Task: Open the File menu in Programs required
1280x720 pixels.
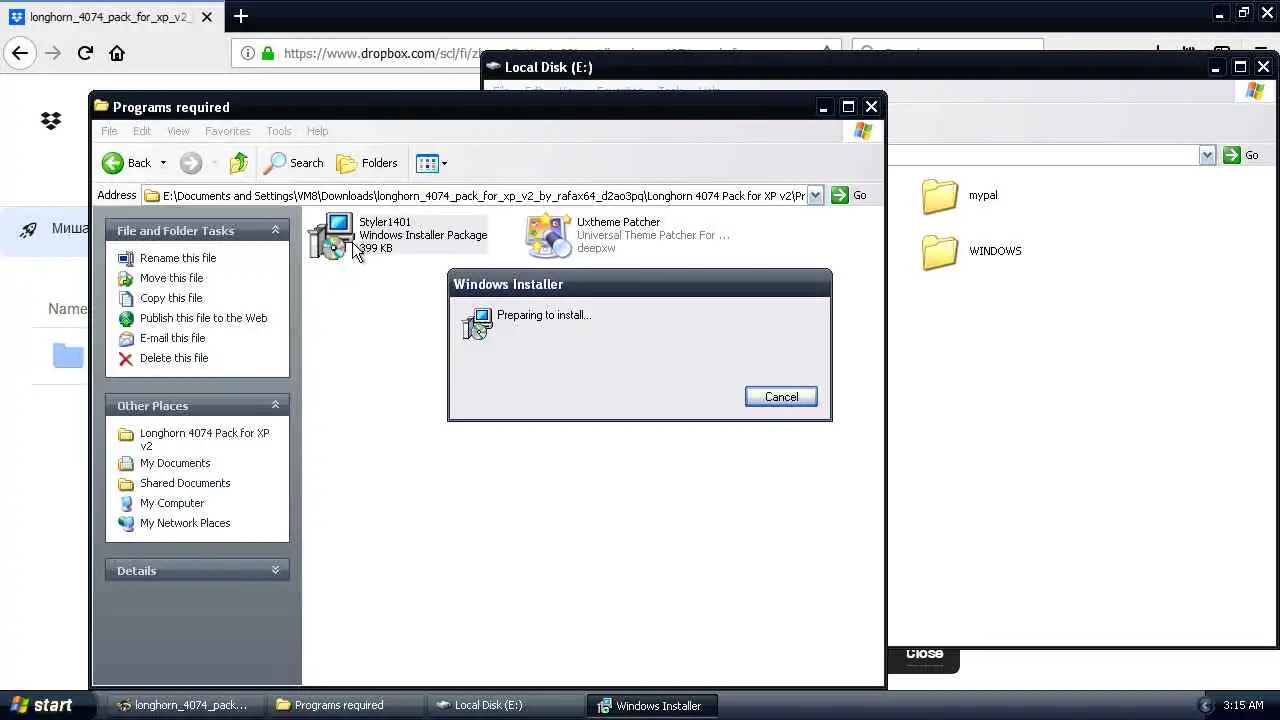Action: pos(109,131)
